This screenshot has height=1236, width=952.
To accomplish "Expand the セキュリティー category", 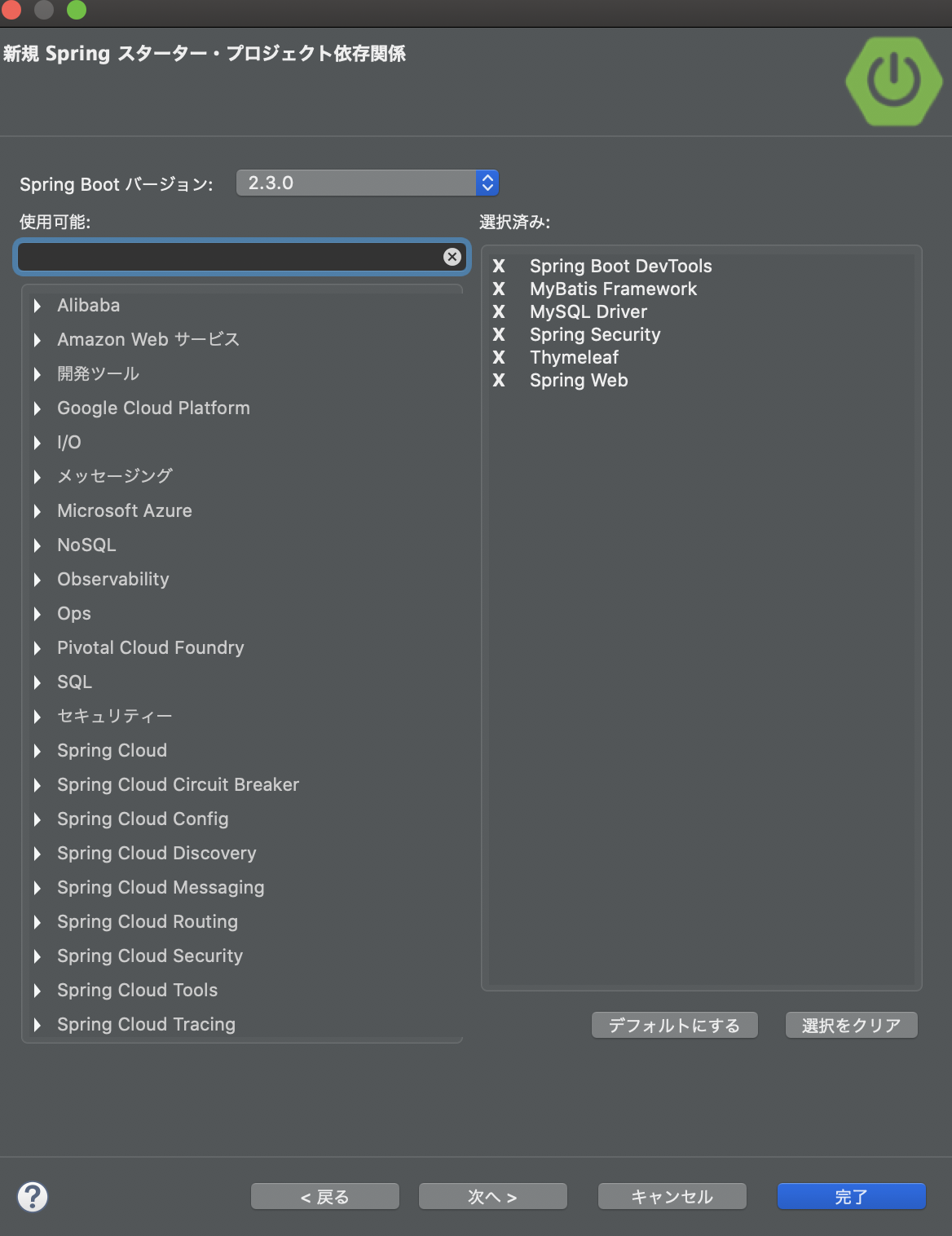I will pyautogui.click(x=37, y=717).
